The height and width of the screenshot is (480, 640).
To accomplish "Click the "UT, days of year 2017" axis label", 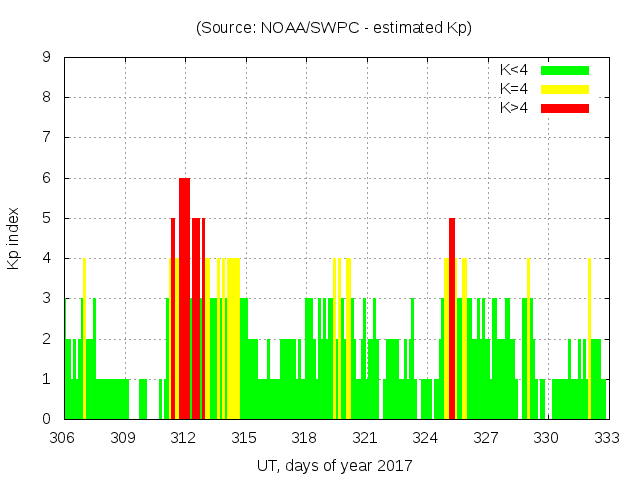I will (x=334, y=465).
